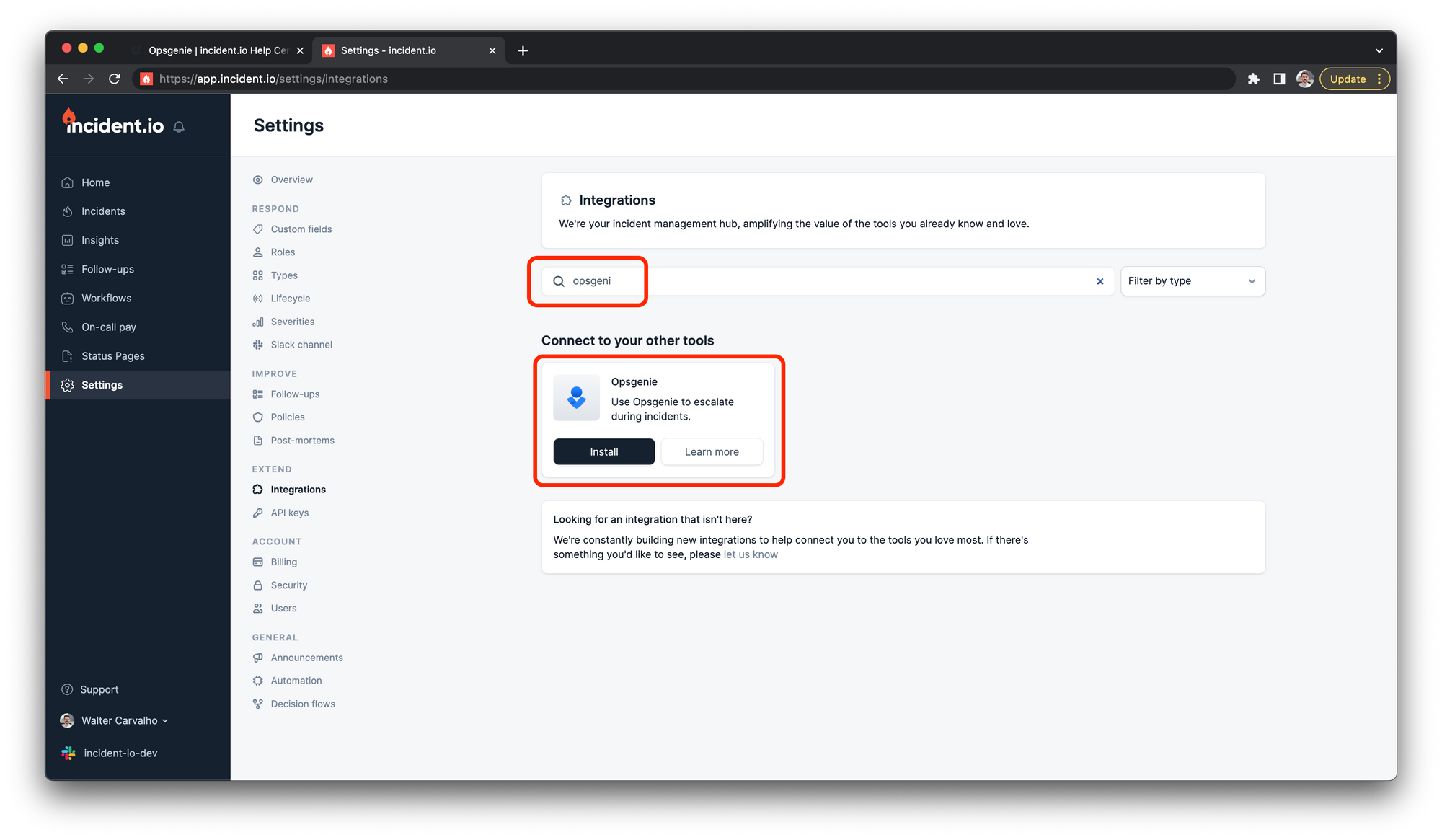Follow the "let us know" link

coord(750,554)
